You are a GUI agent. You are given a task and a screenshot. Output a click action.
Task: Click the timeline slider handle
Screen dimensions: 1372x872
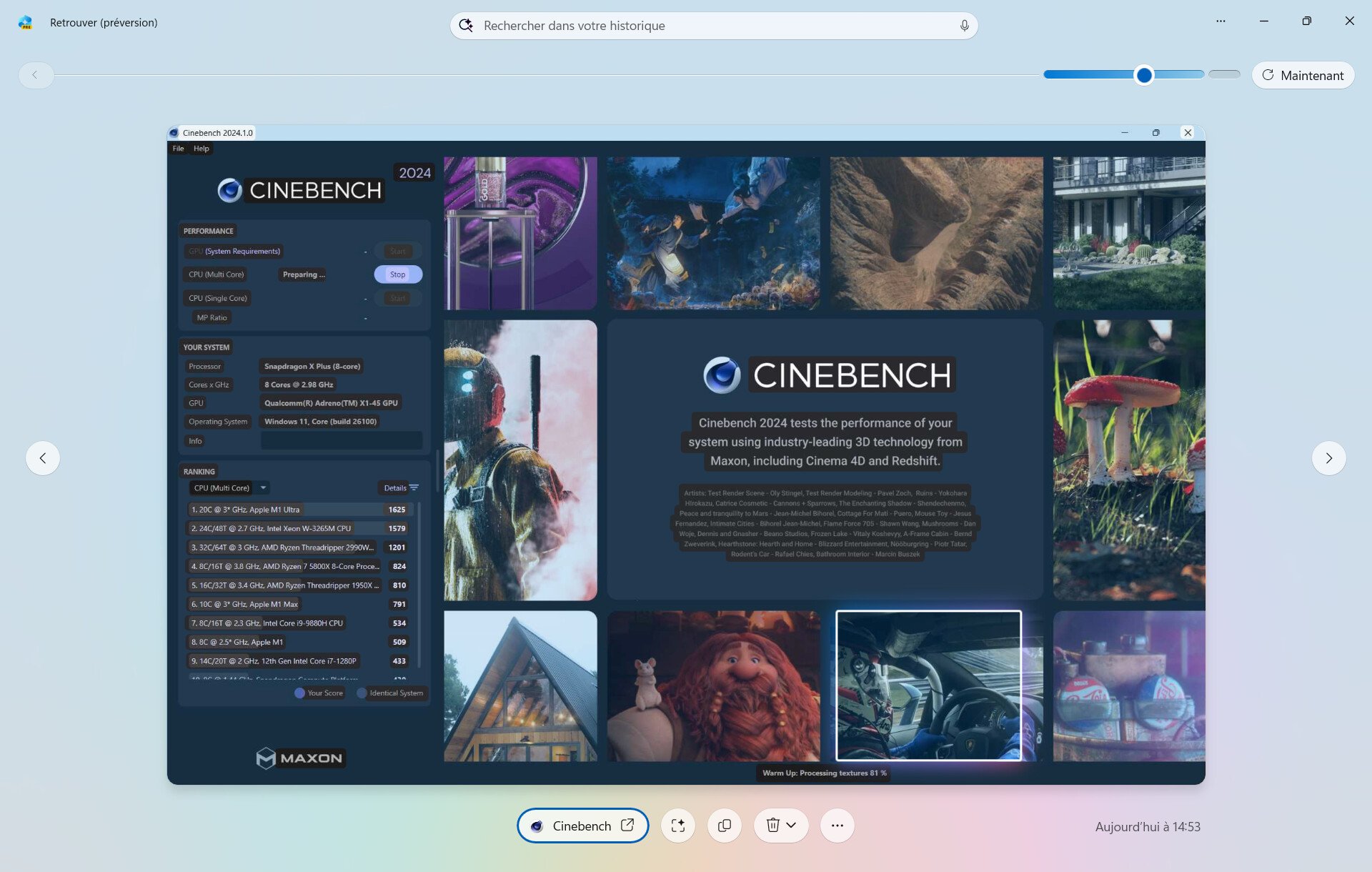1143,75
